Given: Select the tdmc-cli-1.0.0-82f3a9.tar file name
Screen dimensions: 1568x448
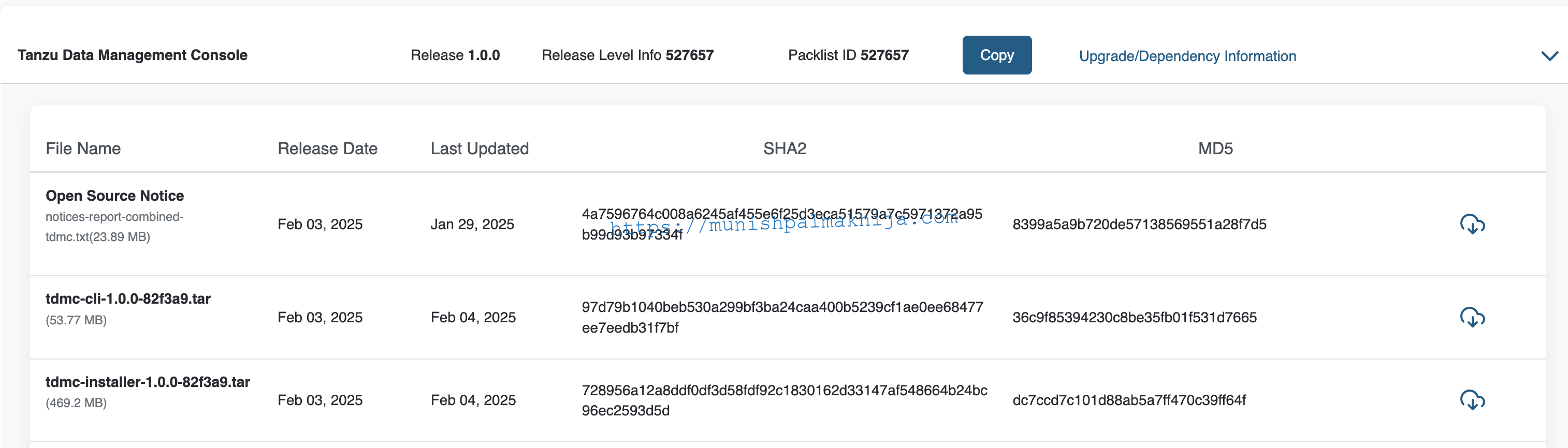Looking at the screenshot, I should (128, 298).
